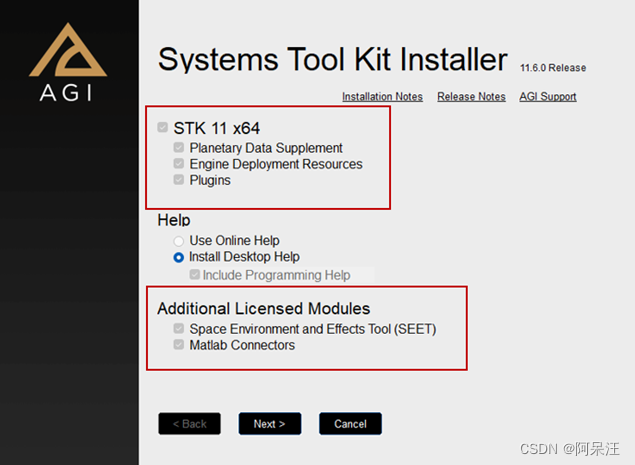Screen dimensions: 635x465
Task: Click the Additional Licensed Modules heading
Action: pos(264,309)
